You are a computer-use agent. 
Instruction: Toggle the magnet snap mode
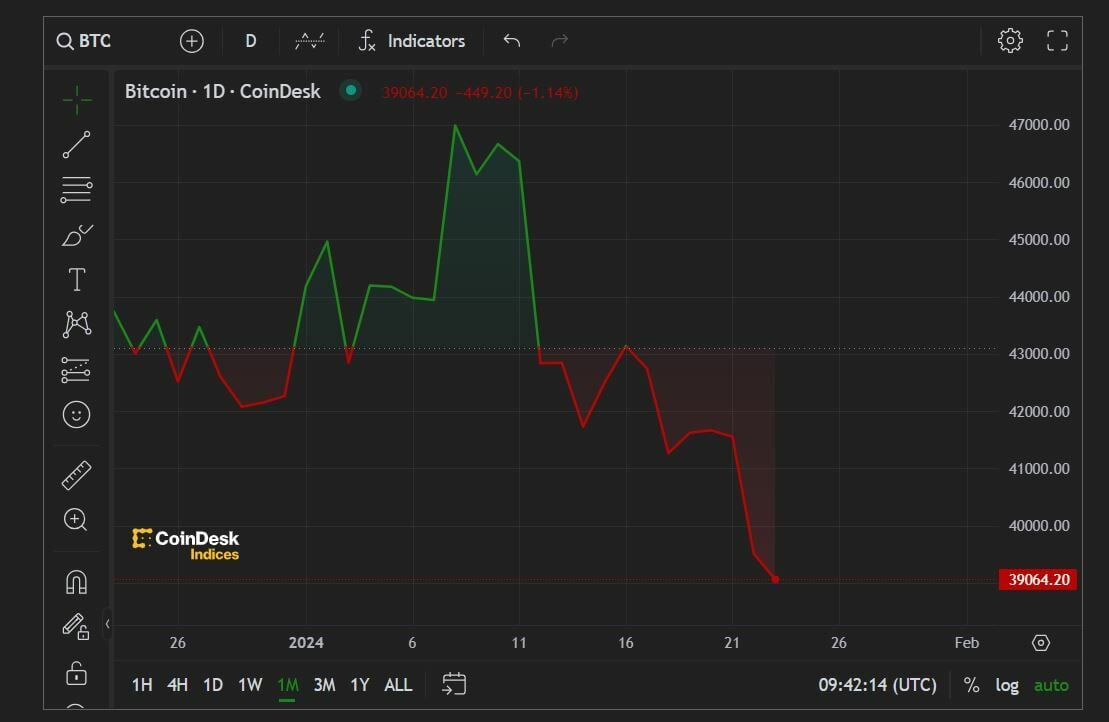click(x=76, y=582)
